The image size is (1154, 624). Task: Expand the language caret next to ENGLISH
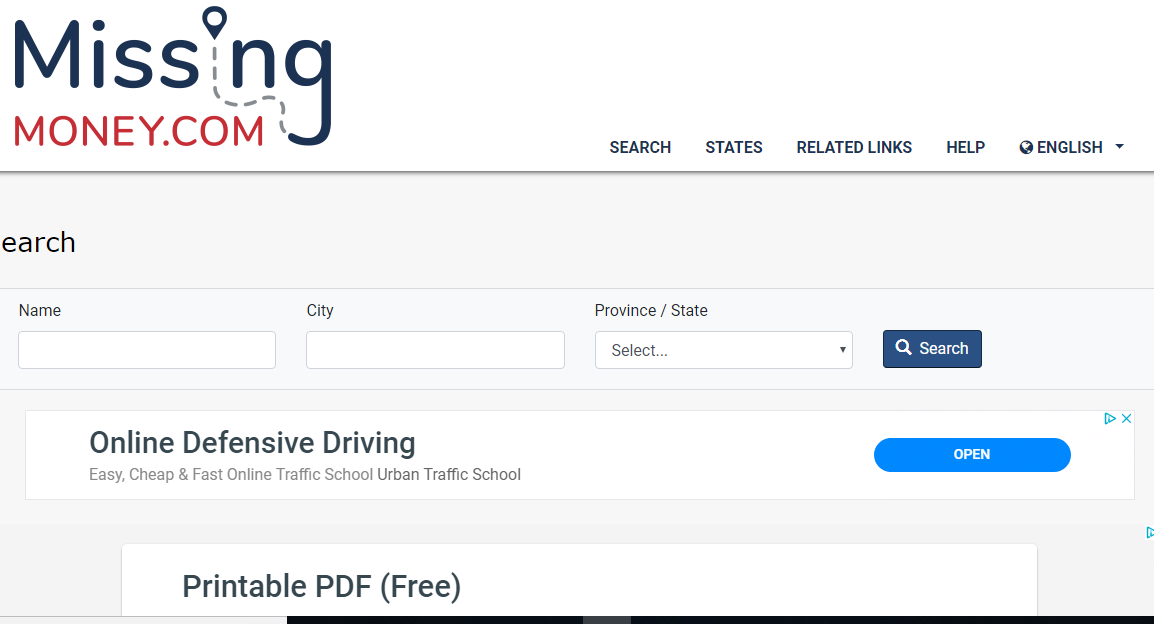pyautogui.click(x=1119, y=147)
